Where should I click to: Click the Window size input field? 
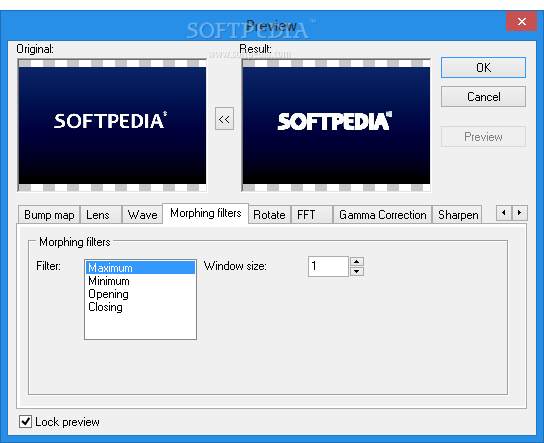(x=328, y=266)
